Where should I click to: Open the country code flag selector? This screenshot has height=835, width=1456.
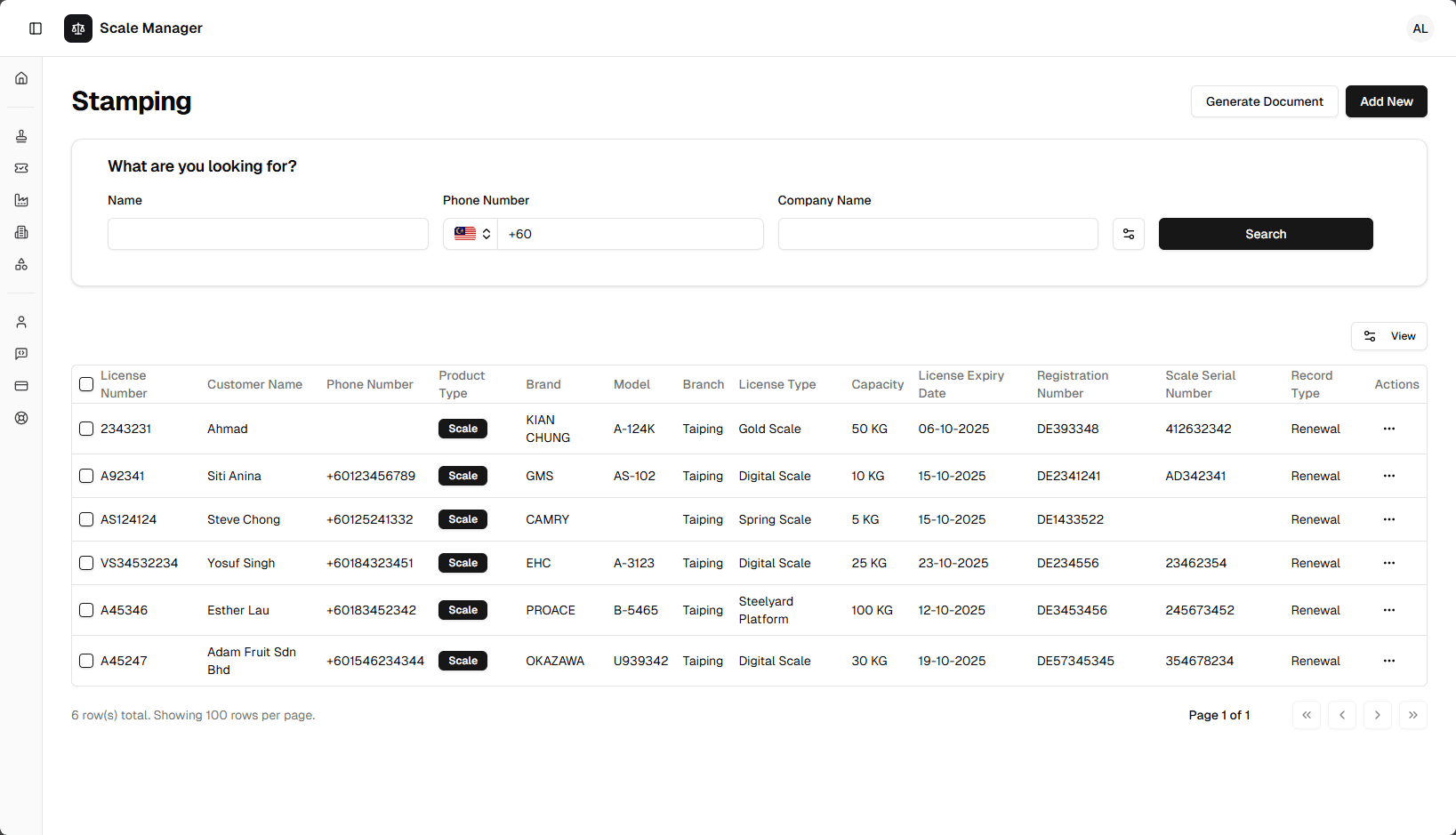471,233
